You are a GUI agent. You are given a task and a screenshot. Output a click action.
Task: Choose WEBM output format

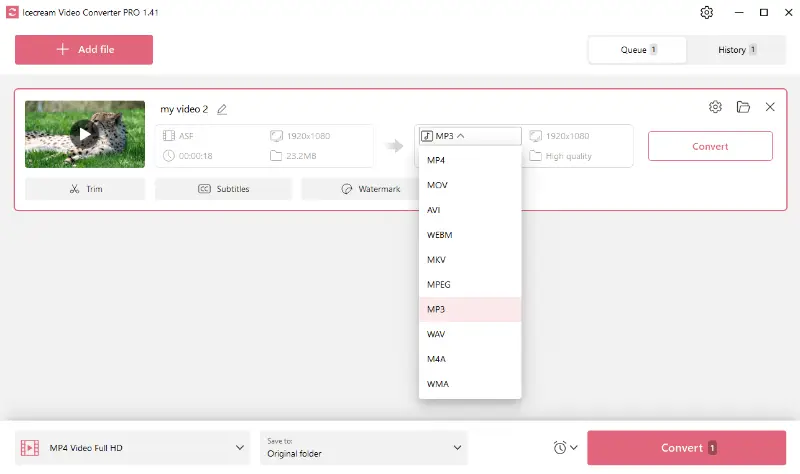470,235
